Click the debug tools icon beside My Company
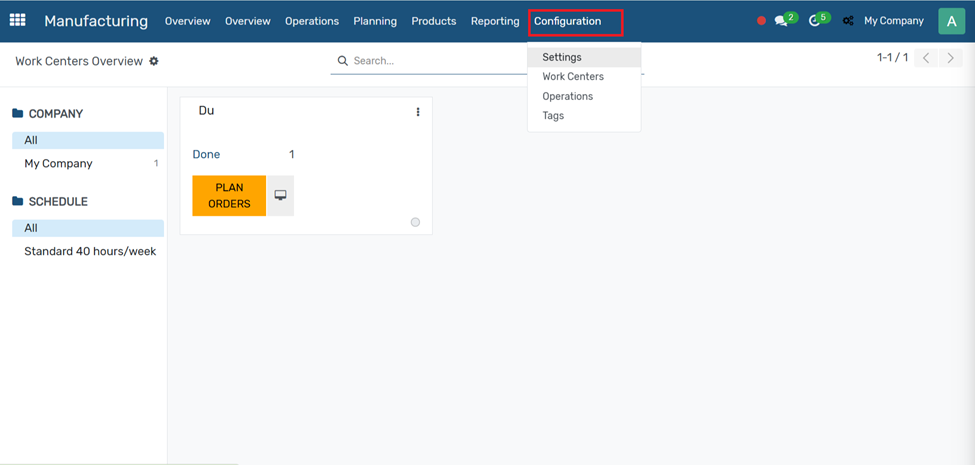 [x=848, y=21]
